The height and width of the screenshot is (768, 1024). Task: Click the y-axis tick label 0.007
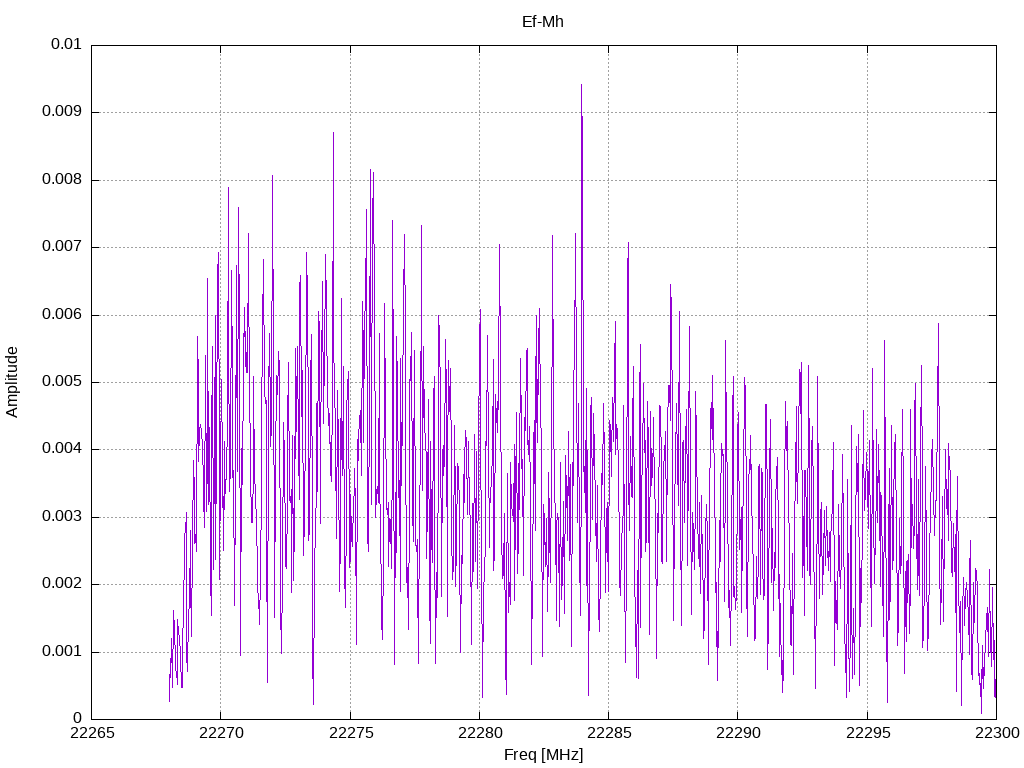[62, 247]
